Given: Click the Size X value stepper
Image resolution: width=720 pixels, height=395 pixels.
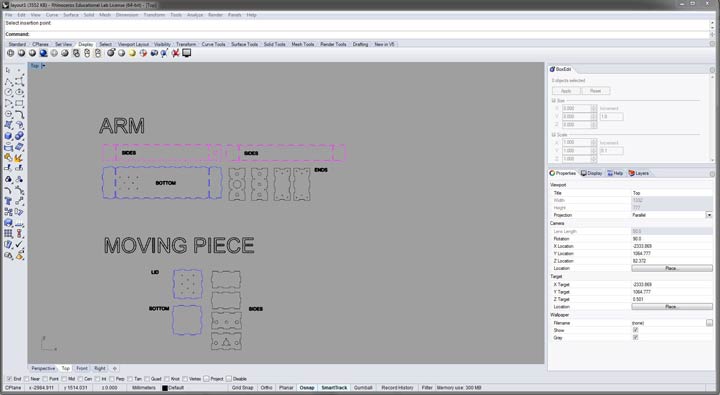Looking at the screenshot, I should click(x=594, y=108).
